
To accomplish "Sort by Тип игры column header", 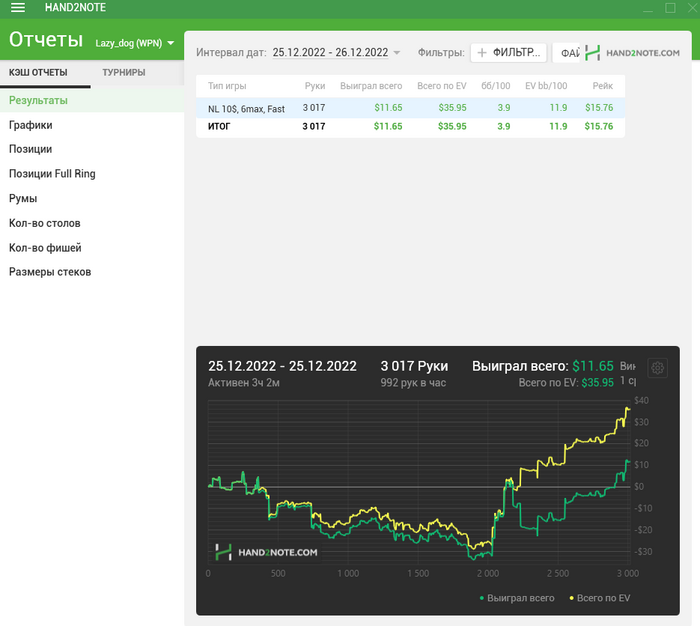I will pos(227,86).
